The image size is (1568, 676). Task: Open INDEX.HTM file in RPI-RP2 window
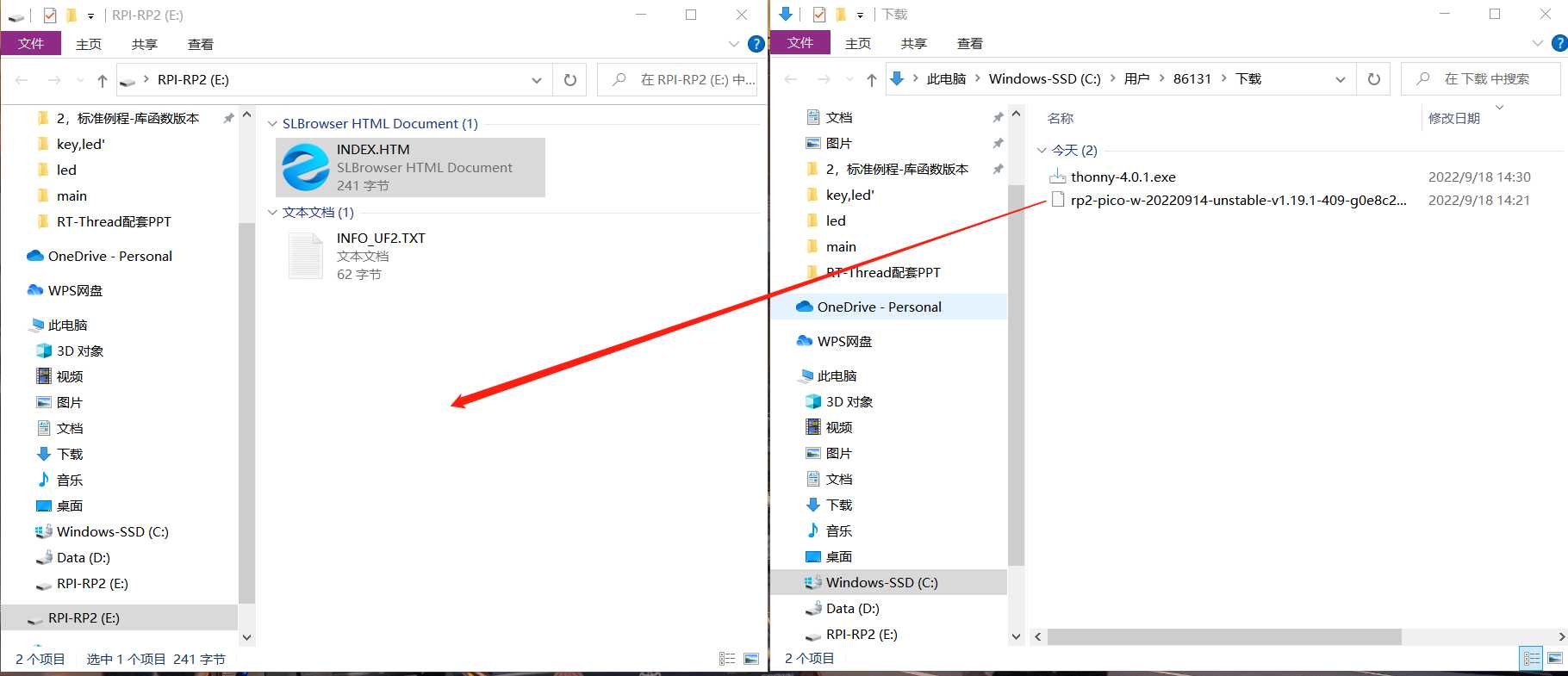pos(410,167)
